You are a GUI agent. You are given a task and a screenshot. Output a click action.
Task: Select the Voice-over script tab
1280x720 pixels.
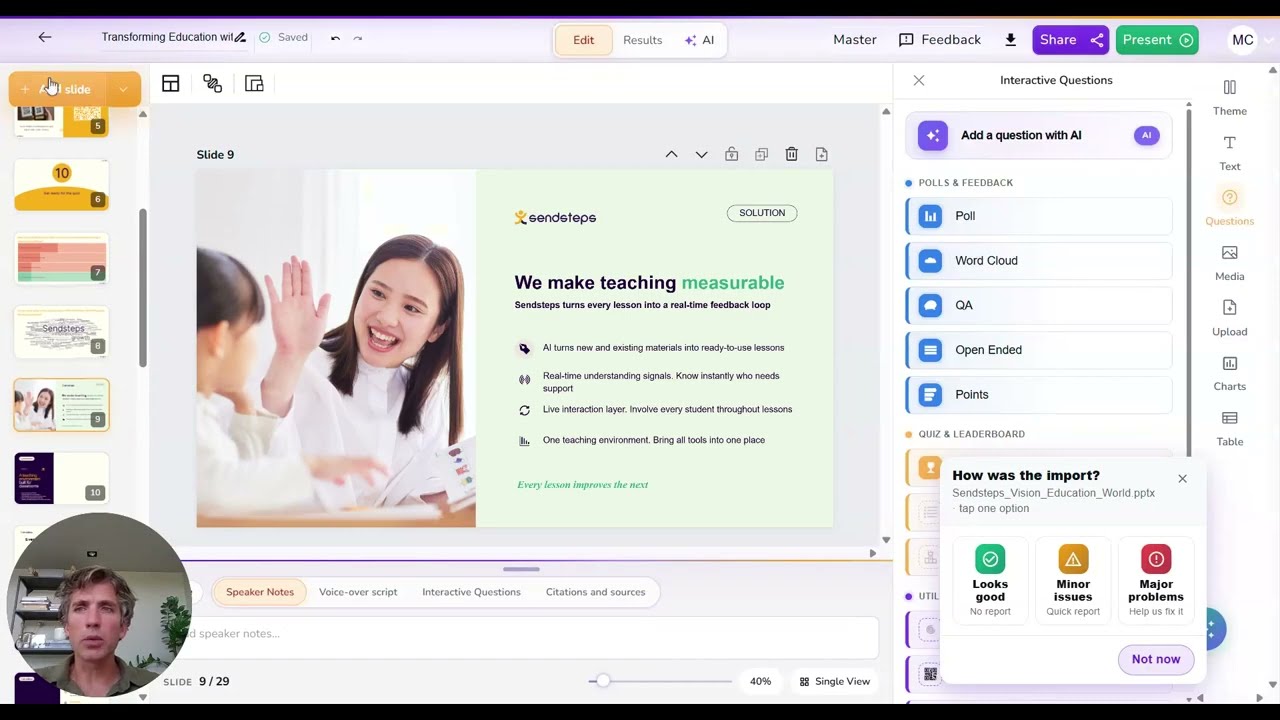(358, 592)
